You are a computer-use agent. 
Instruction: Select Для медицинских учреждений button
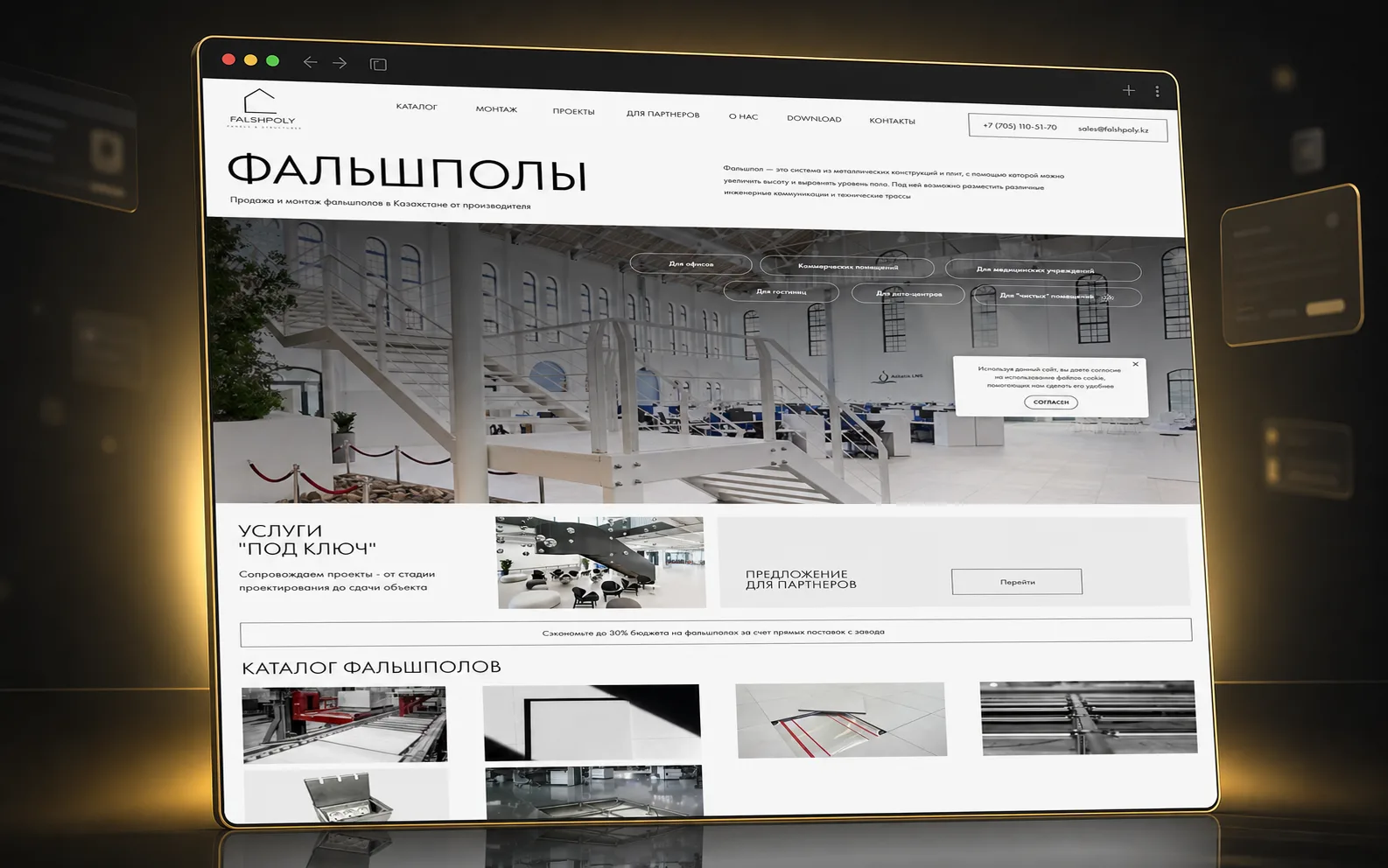[x=1042, y=270]
